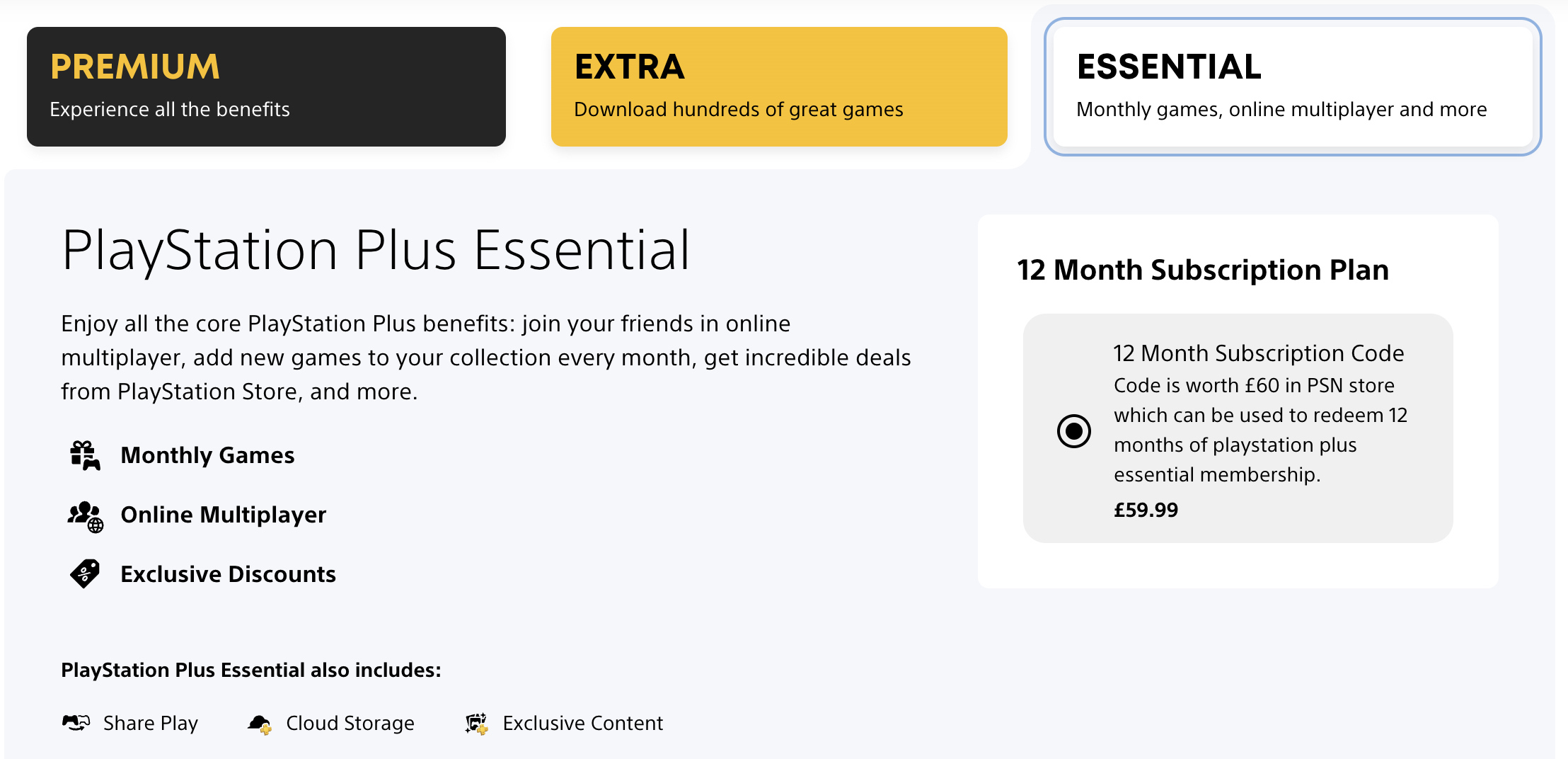Click the radio dot next to subscription code
Screen dimensions: 1568x759
(1074, 430)
